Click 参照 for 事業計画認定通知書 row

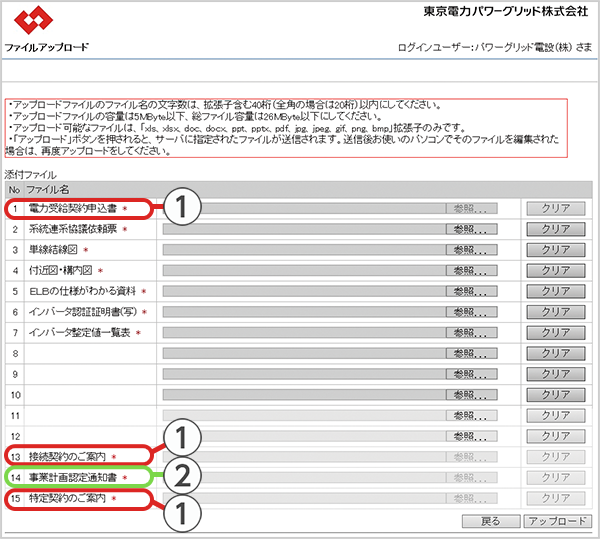471,477
